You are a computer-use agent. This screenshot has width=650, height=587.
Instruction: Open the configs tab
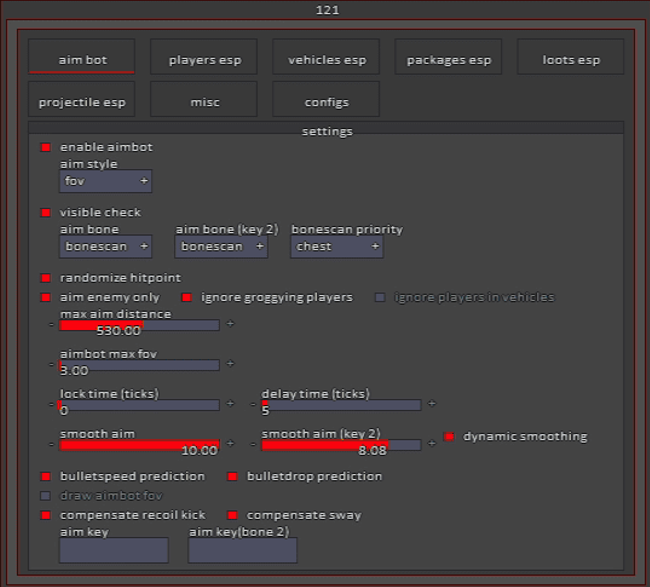click(x=326, y=101)
